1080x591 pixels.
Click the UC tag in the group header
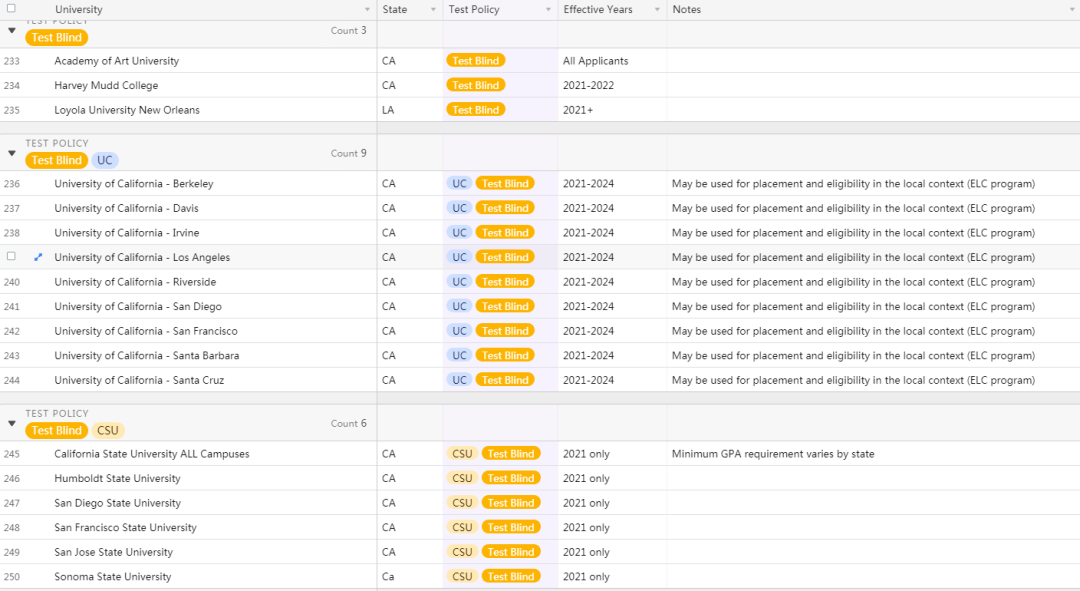(105, 160)
